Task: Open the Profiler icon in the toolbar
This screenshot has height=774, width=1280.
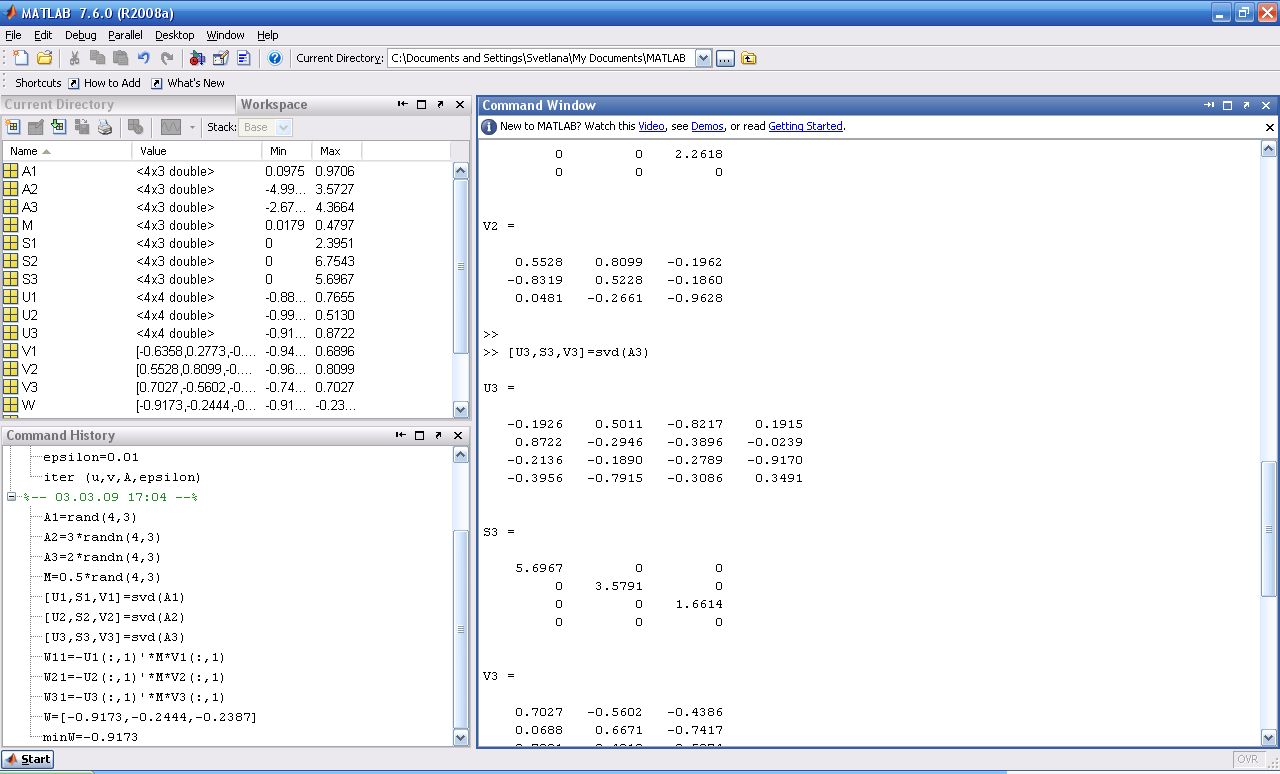Action: 243,58
